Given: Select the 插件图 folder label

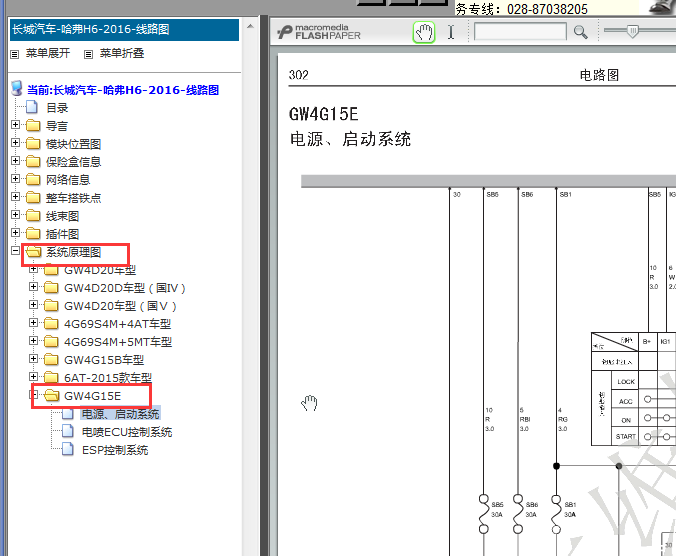Looking at the screenshot, I should (x=63, y=234).
